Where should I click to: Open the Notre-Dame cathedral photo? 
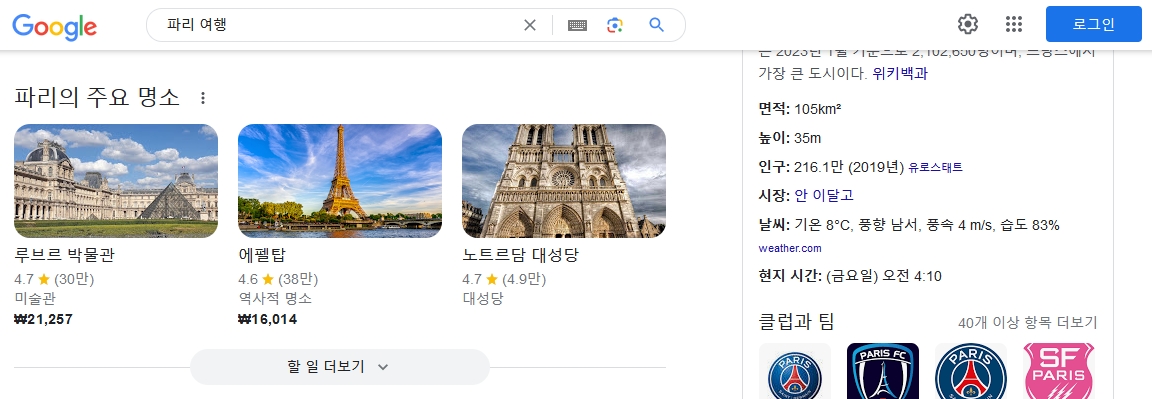564,181
